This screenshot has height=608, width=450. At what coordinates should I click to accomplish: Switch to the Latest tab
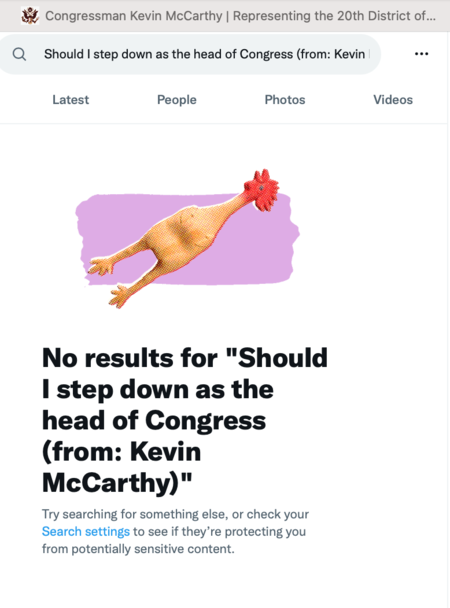click(71, 100)
